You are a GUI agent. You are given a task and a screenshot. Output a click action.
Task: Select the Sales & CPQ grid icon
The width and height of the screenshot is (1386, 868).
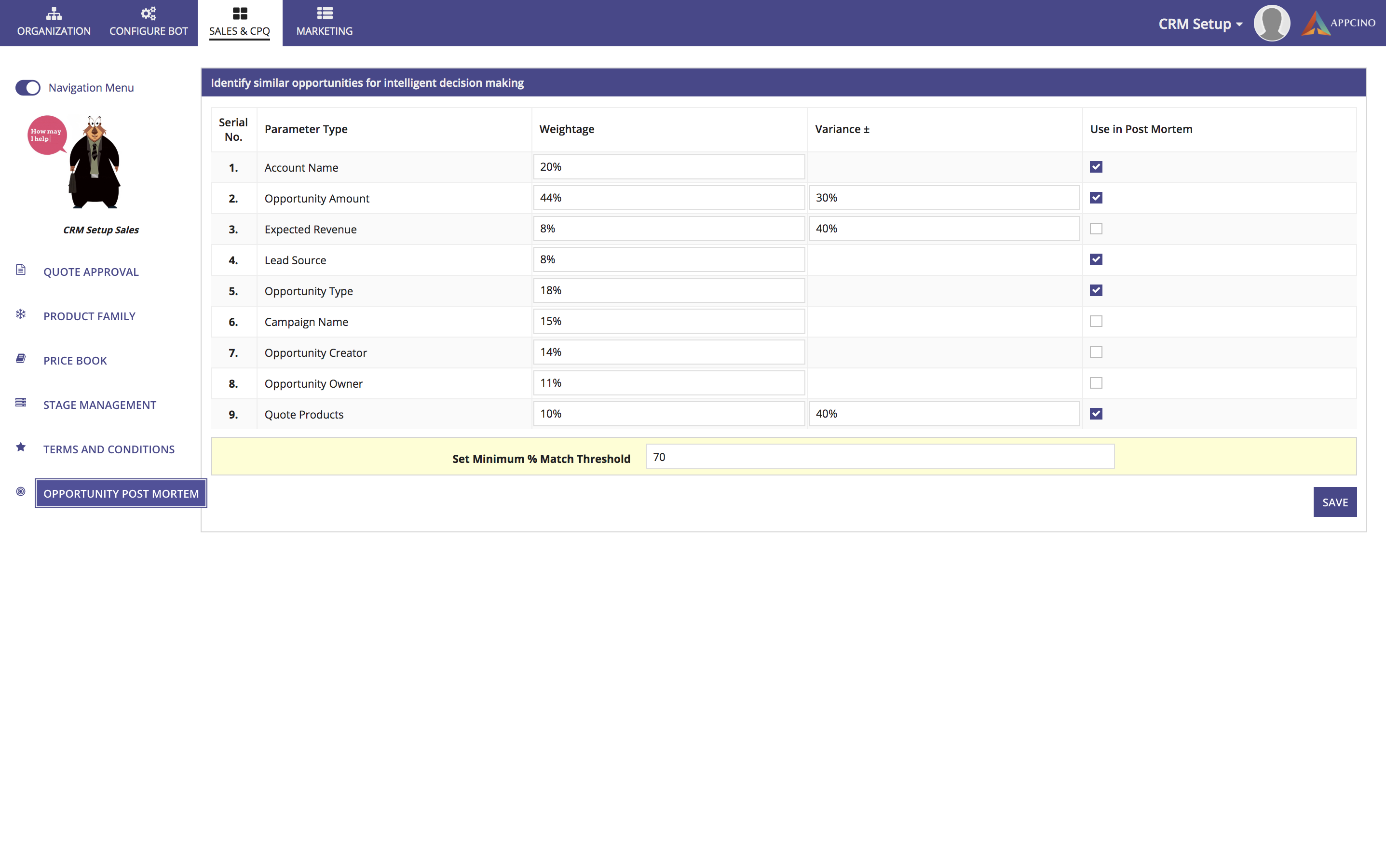coord(239,13)
